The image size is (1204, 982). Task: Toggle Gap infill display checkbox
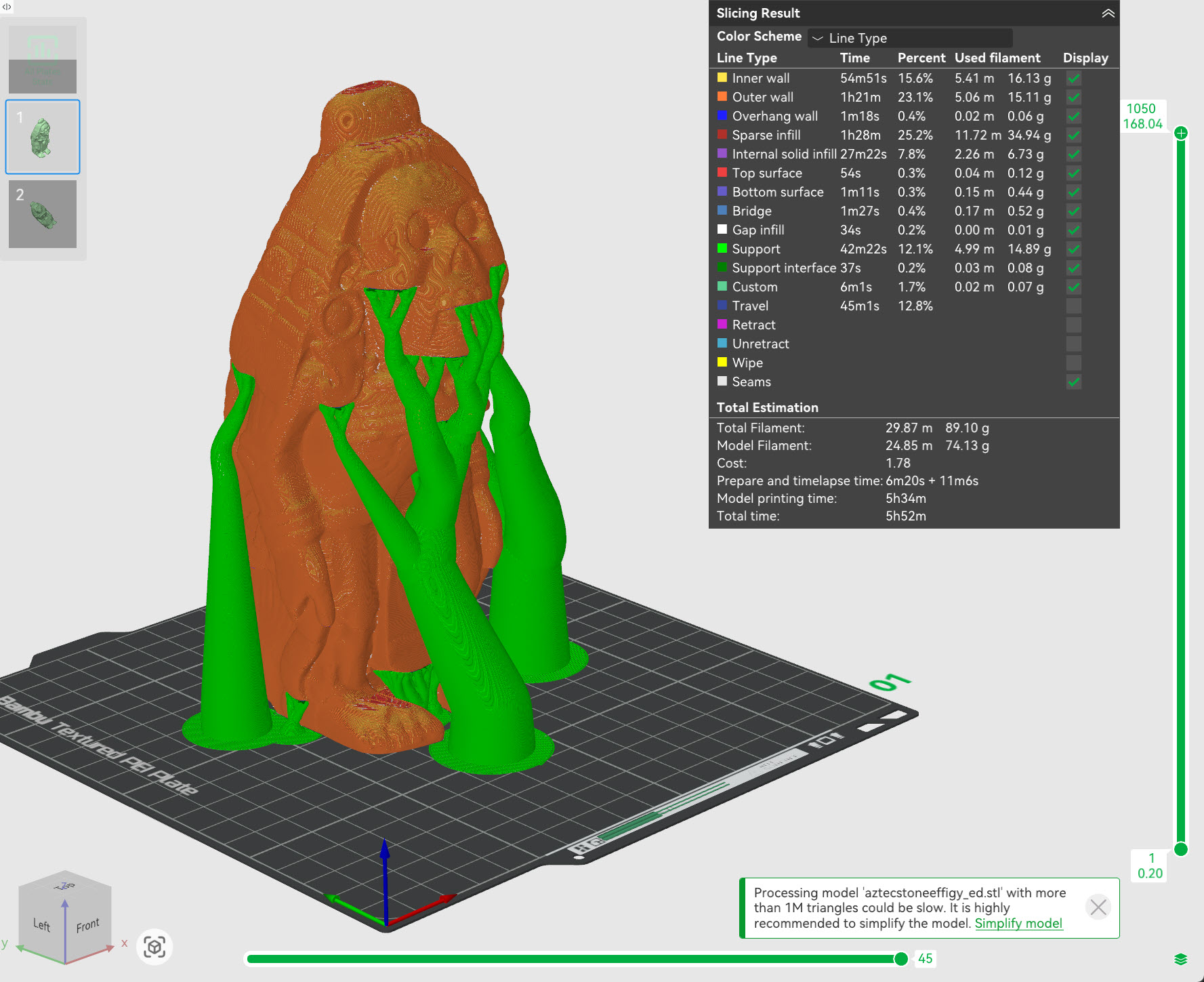[1073, 230]
